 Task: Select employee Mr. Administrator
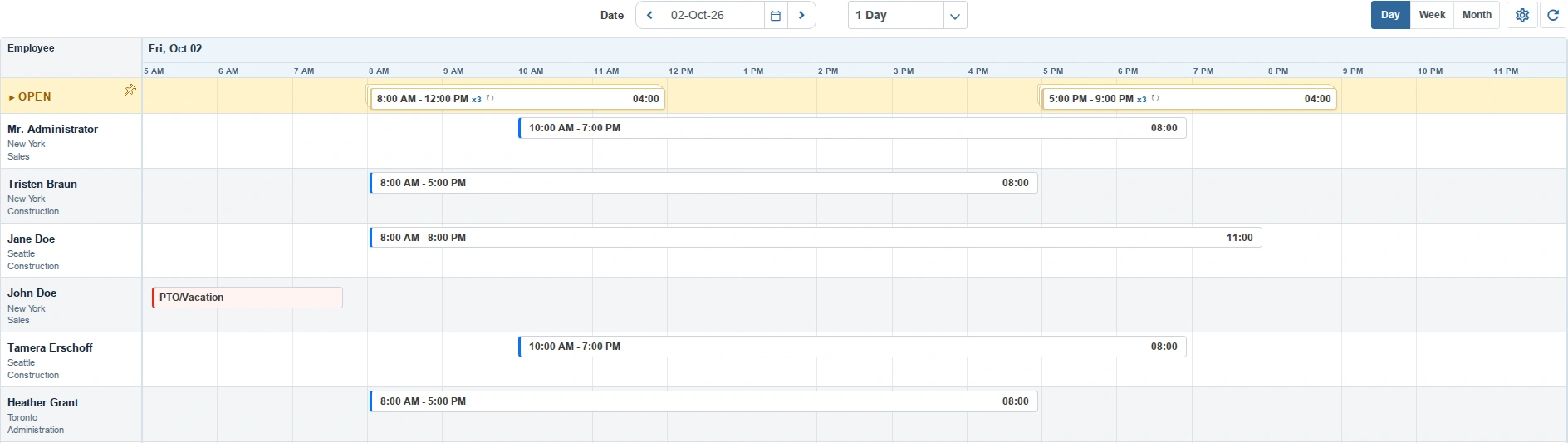pyautogui.click(x=52, y=129)
